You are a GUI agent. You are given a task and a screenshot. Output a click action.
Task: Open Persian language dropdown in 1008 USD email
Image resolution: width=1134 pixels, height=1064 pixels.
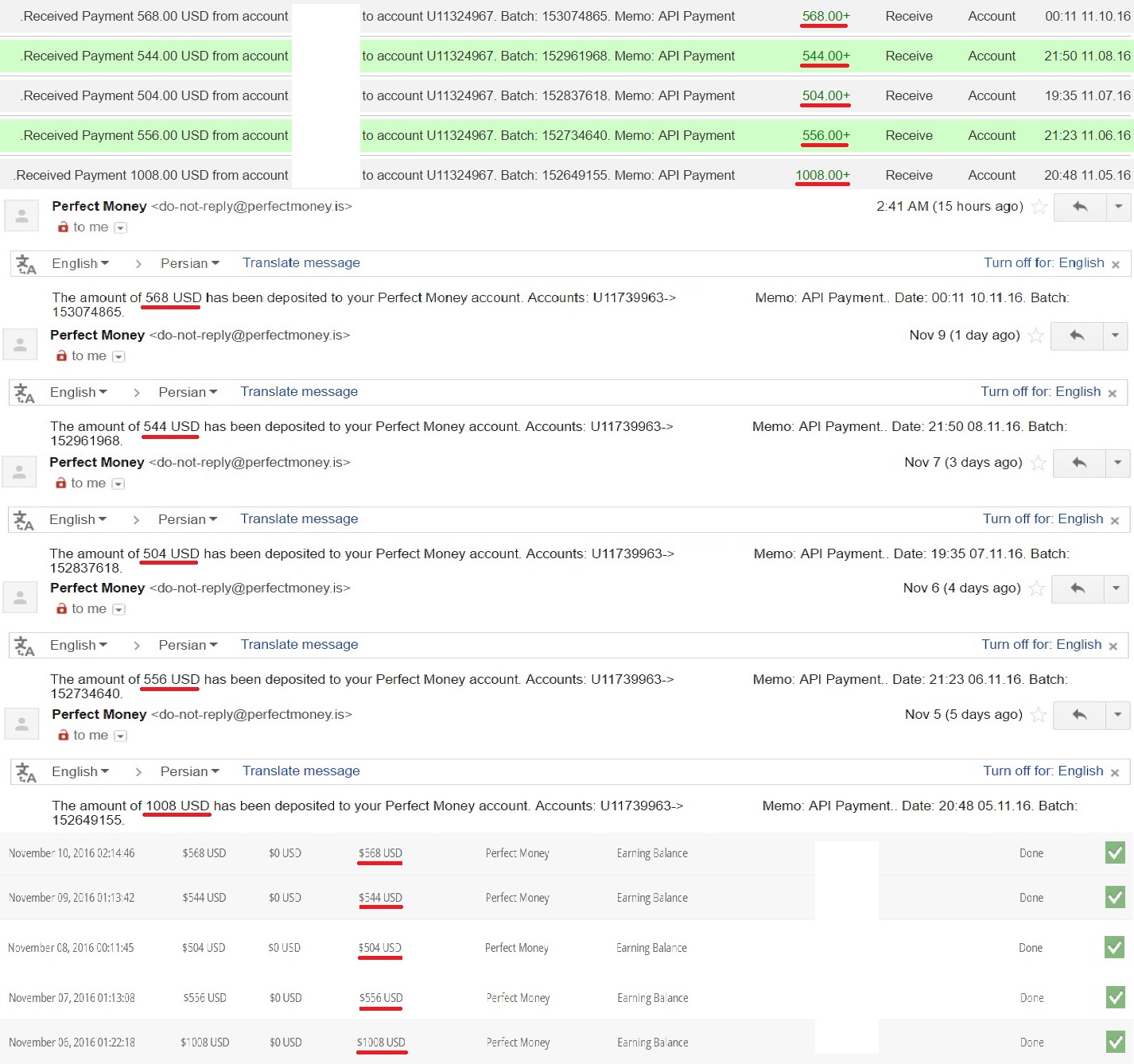pos(189,771)
